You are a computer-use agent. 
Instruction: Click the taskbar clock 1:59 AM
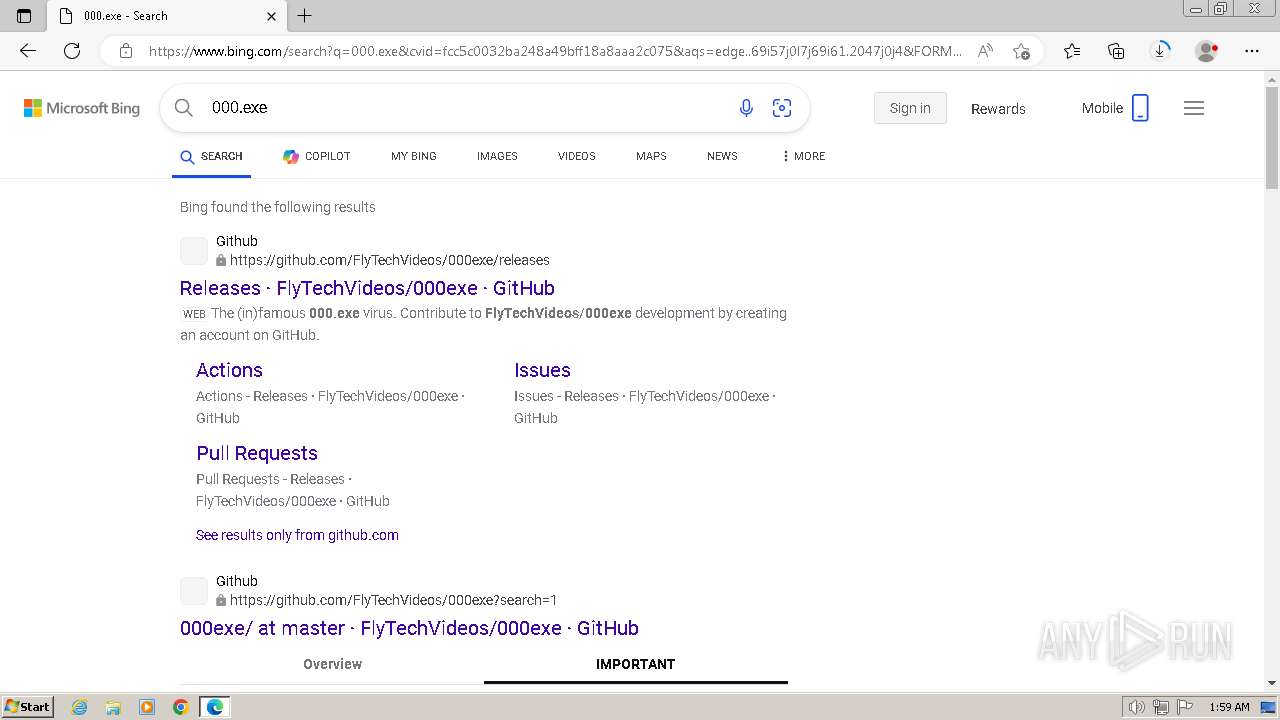click(x=1229, y=707)
